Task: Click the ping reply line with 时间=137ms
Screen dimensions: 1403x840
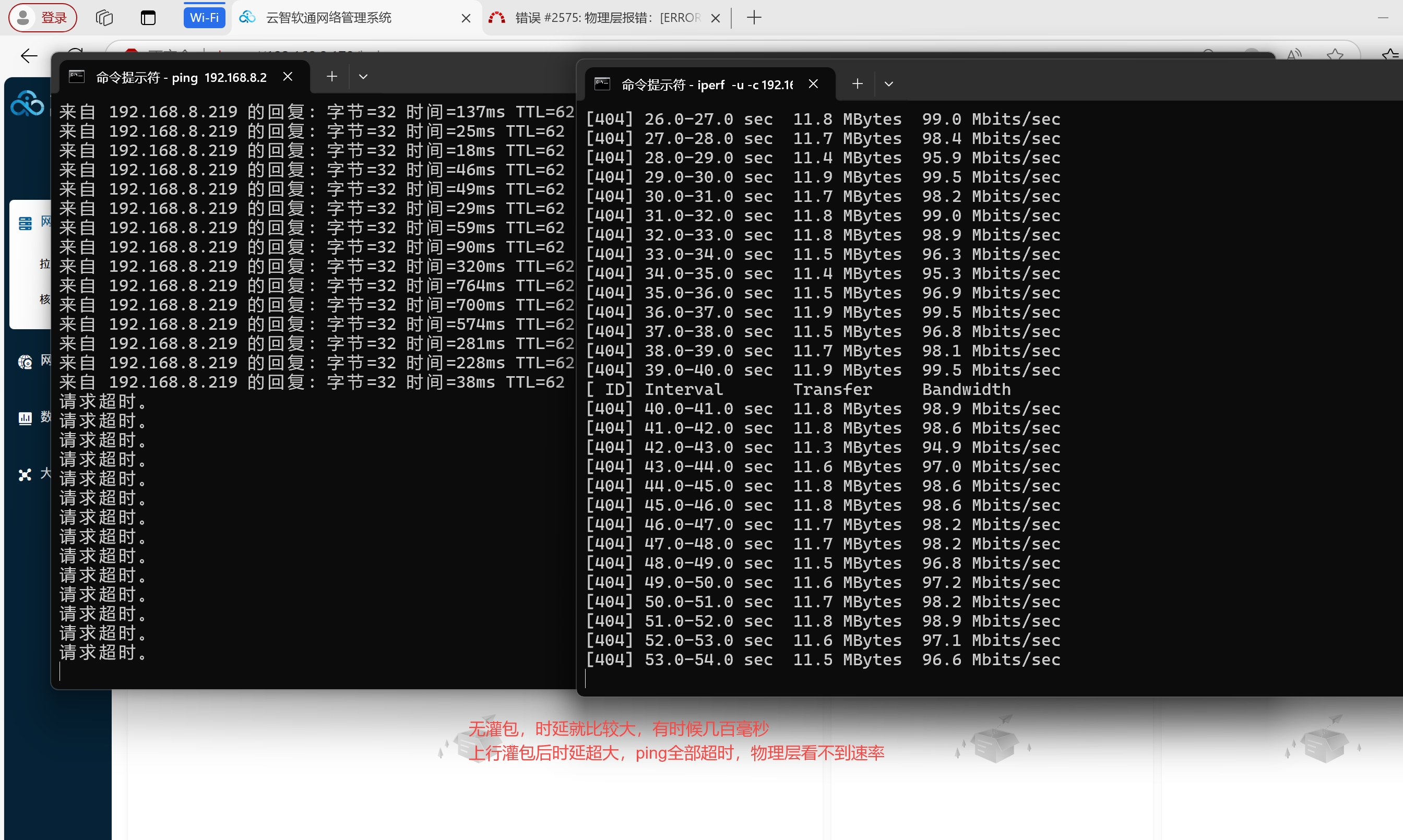Action: tap(317, 112)
